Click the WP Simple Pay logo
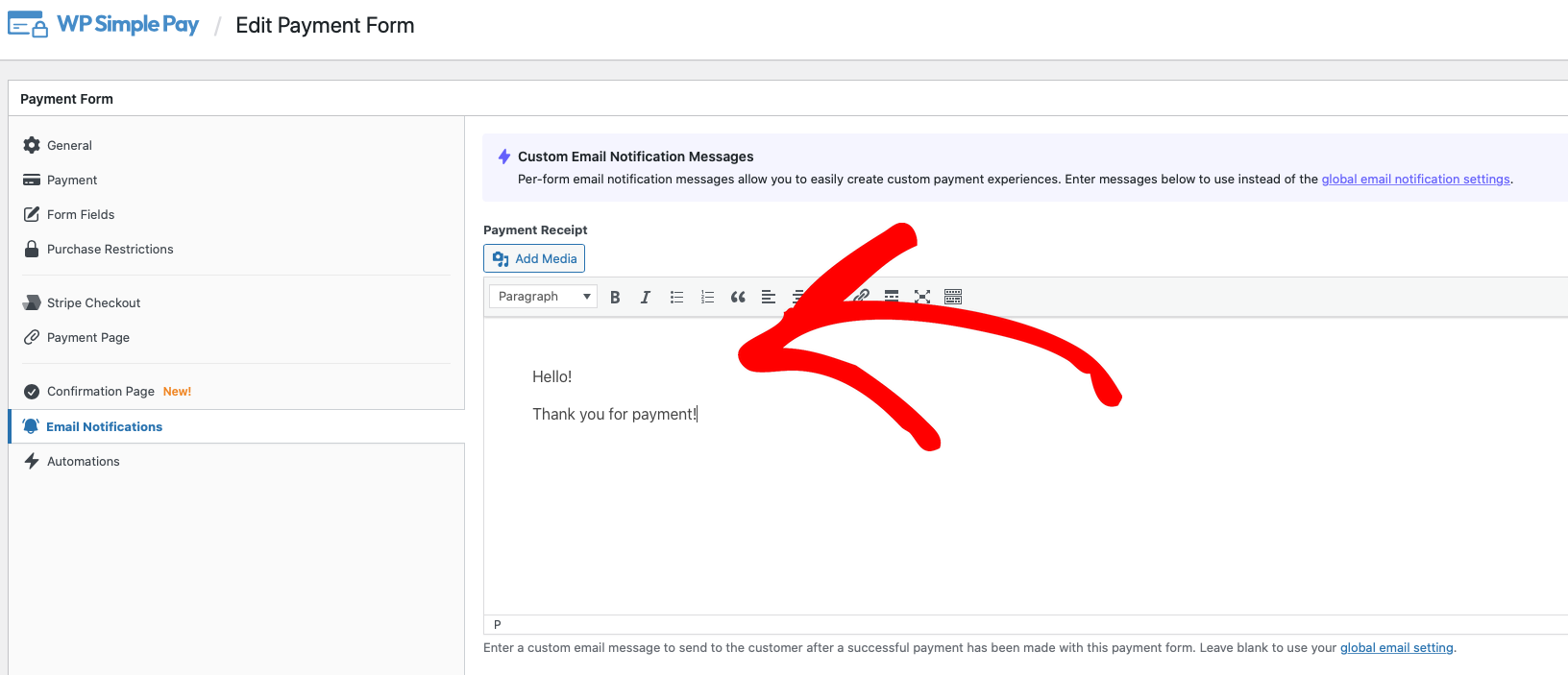Screen dimensions: 1568x675 [x=104, y=25]
